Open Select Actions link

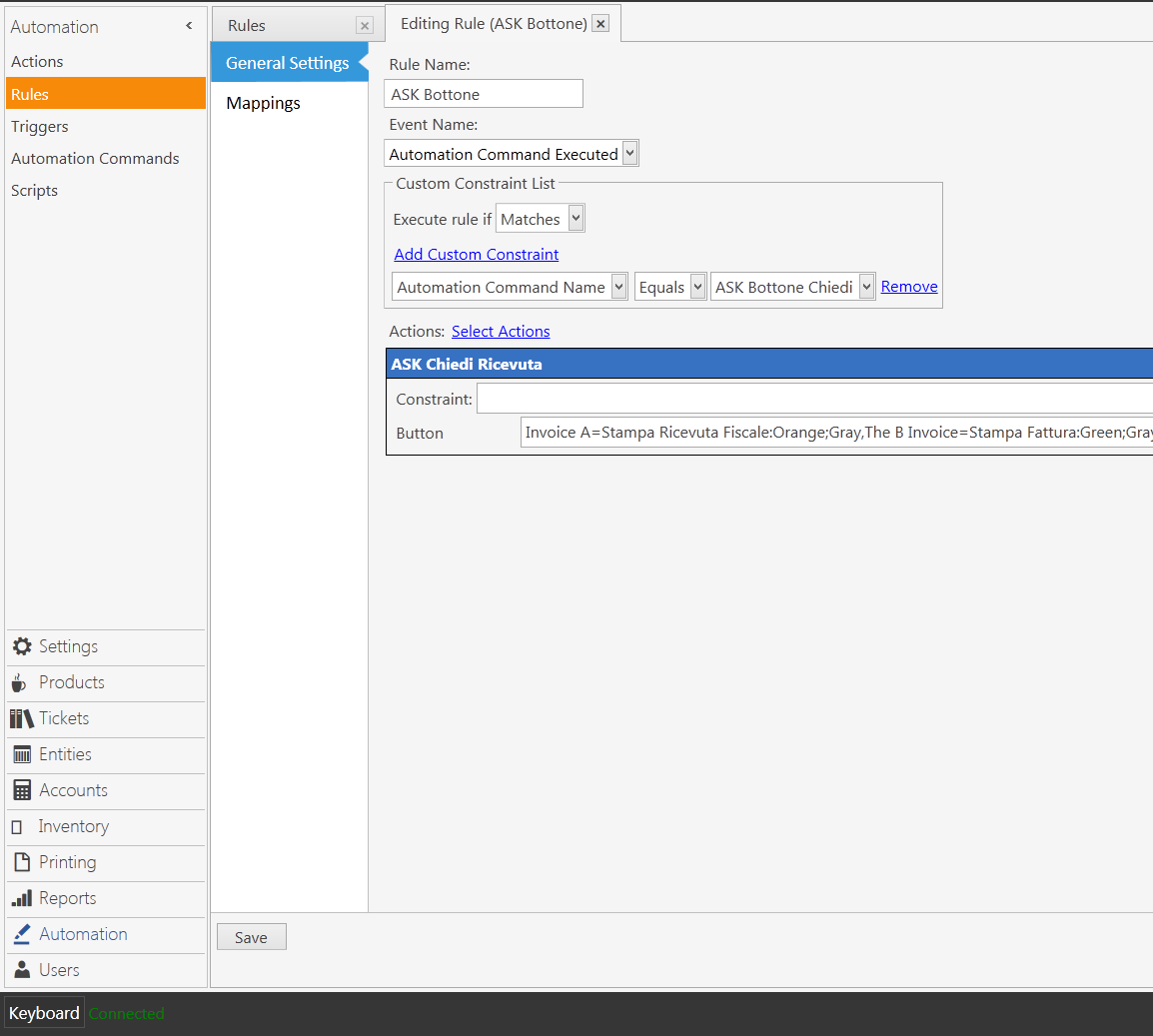pos(501,331)
